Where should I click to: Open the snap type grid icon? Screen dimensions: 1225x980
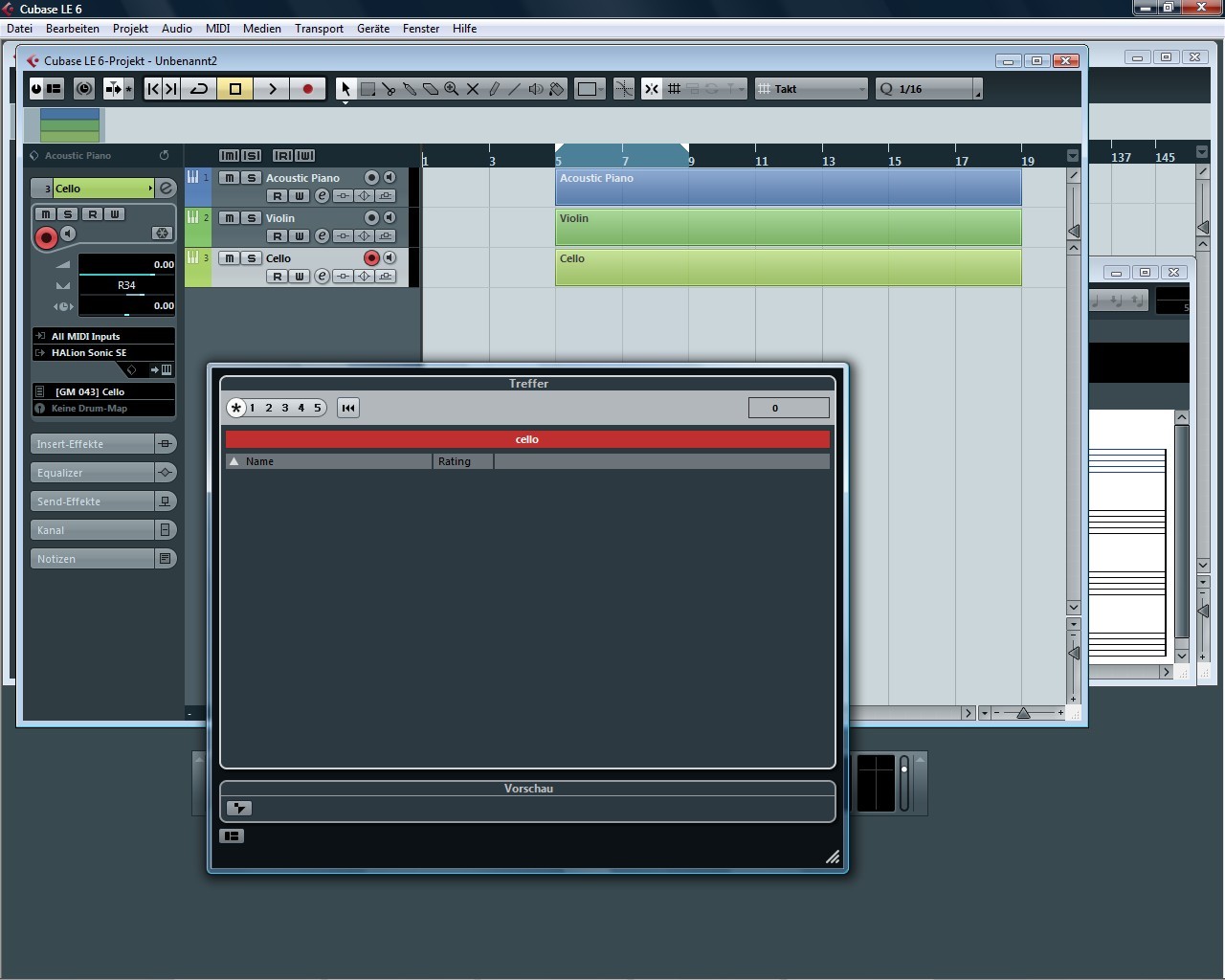click(675, 89)
